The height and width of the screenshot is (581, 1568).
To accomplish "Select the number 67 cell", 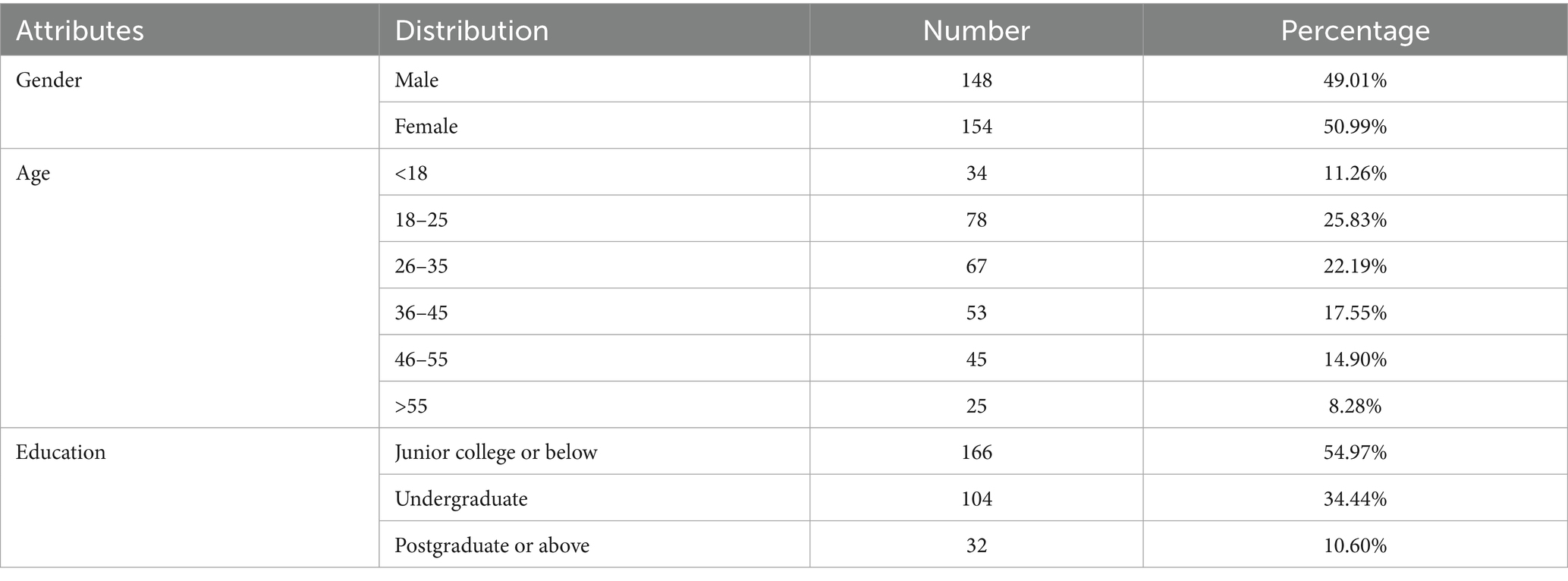I will [x=976, y=266].
